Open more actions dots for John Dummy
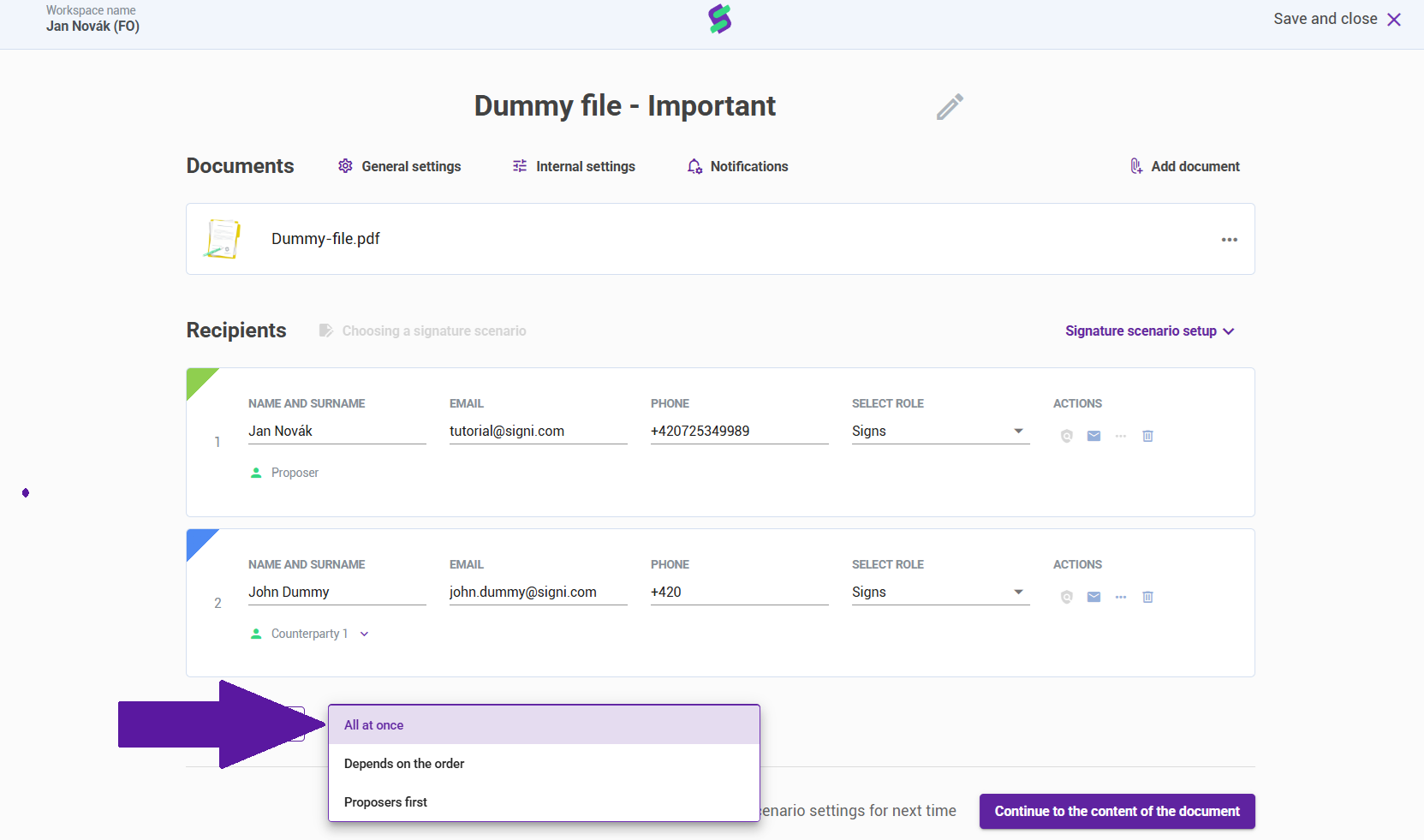Image resolution: width=1424 pixels, height=840 pixels. tap(1121, 597)
